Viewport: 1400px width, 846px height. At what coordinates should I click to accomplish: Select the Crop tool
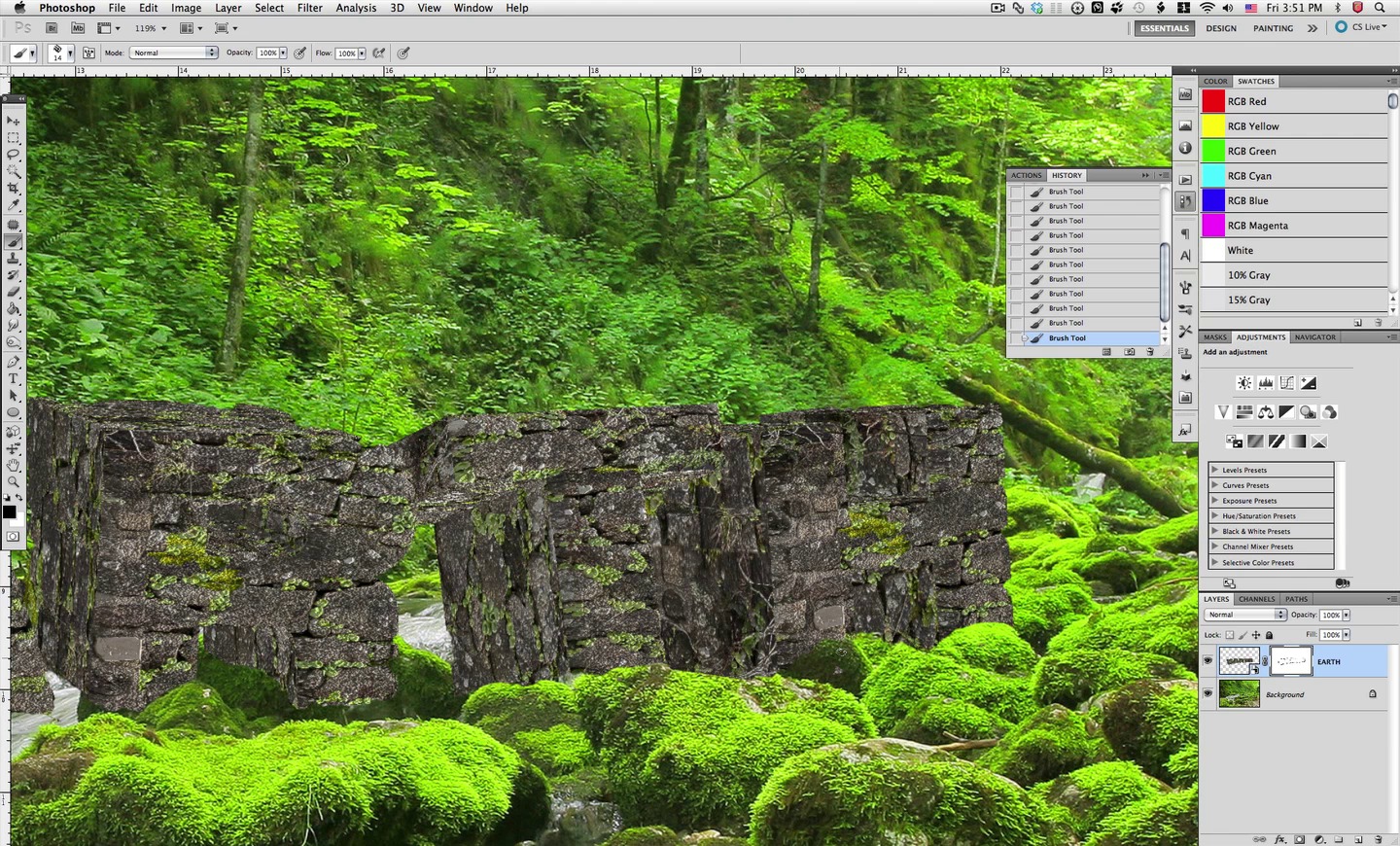click(x=14, y=188)
